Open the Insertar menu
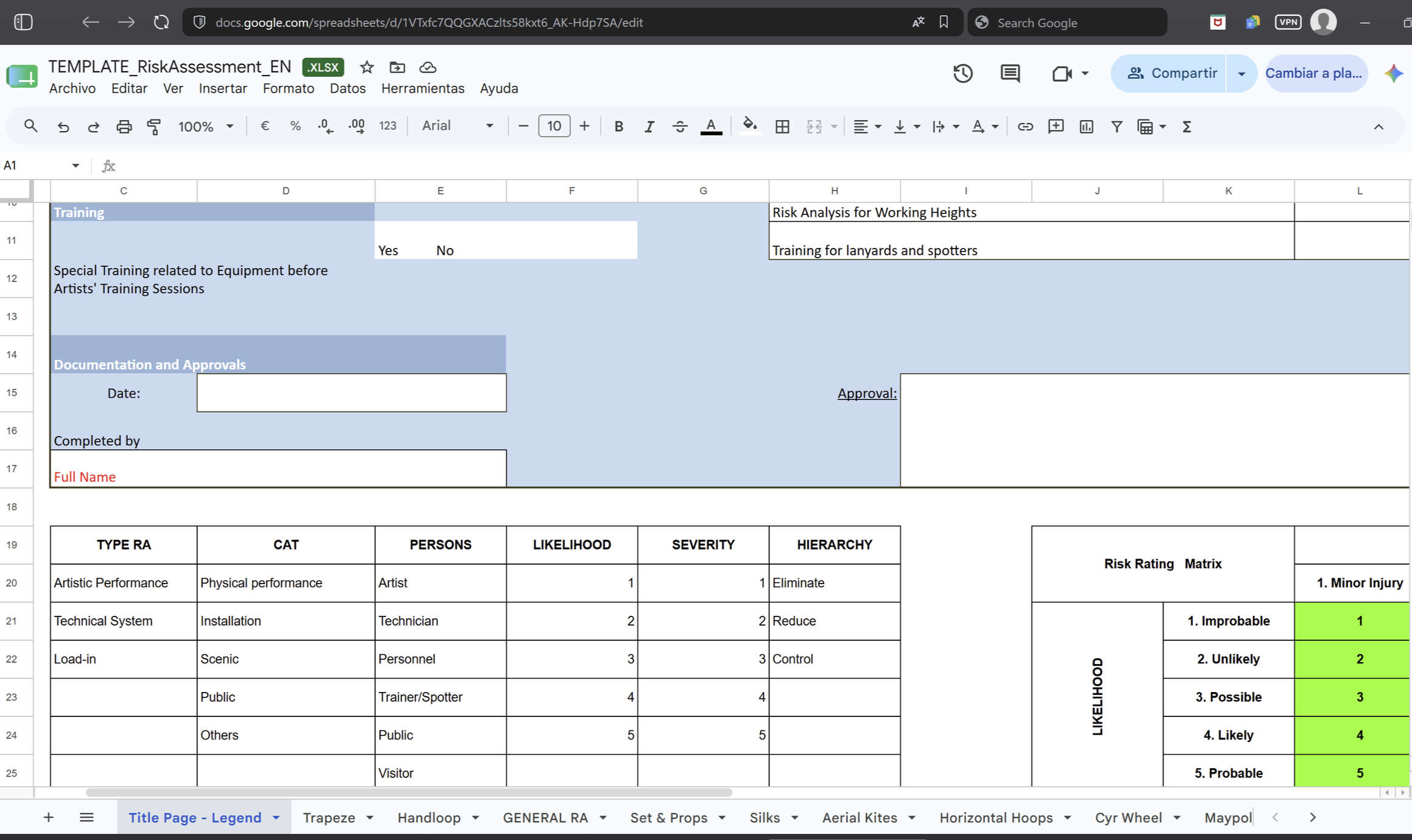Image resolution: width=1412 pixels, height=840 pixels. pyautogui.click(x=222, y=88)
